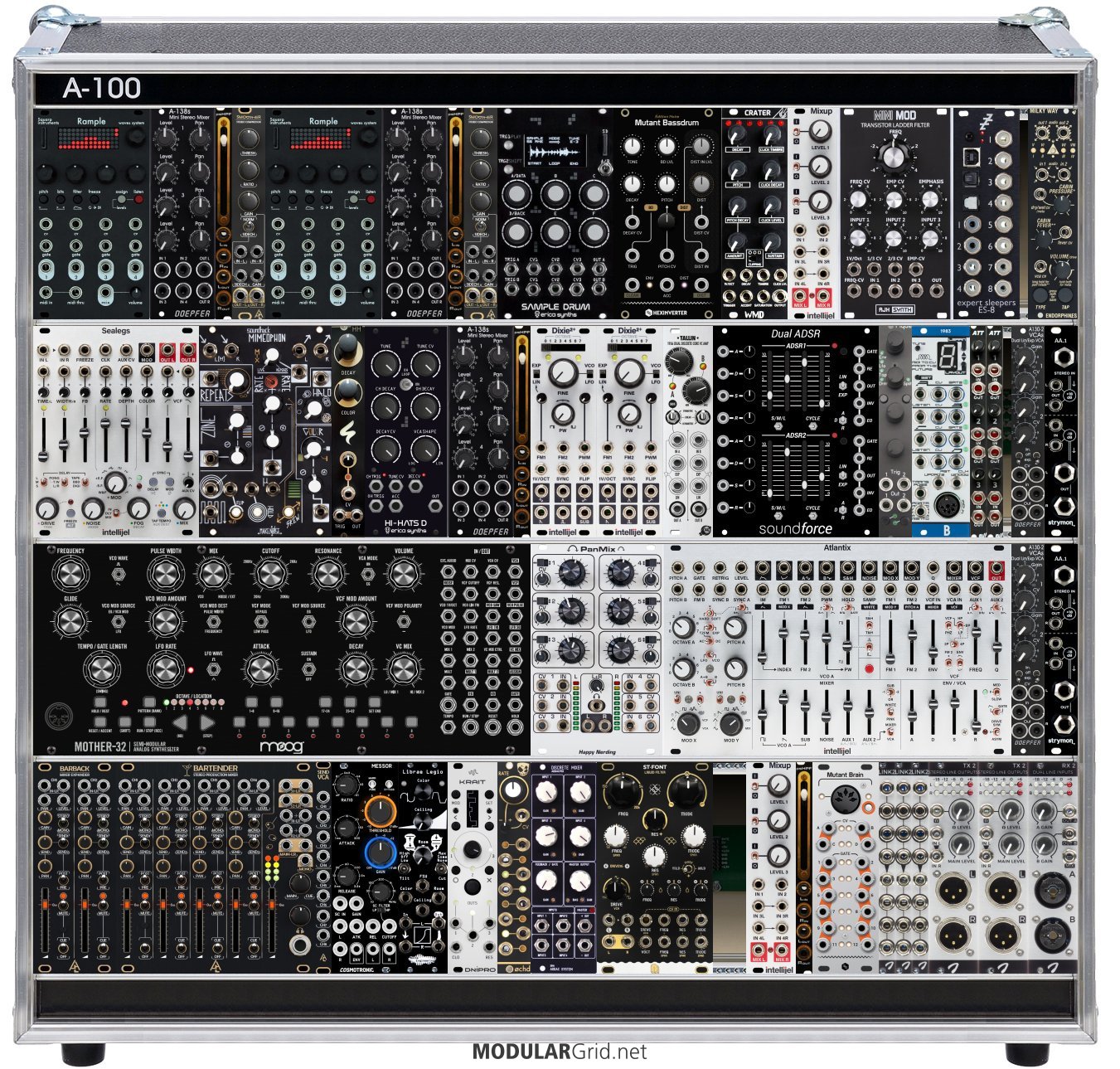The height and width of the screenshot is (1069, 1120).
Task: Click the Mini Mod Emphasis knob
Action: pyautogui.click(x=931, y=201)
